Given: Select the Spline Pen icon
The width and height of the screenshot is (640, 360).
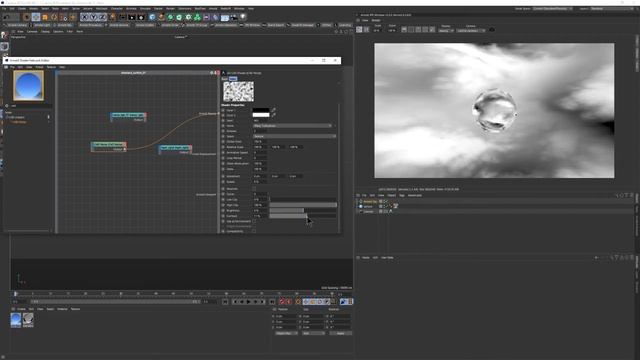Looking at the screenshot, I should (x=162, y=17).
